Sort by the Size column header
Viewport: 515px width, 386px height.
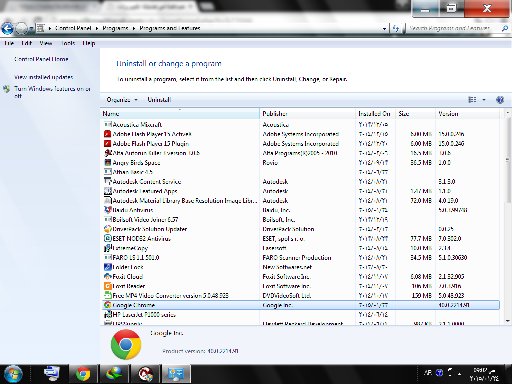coord(415,114)
